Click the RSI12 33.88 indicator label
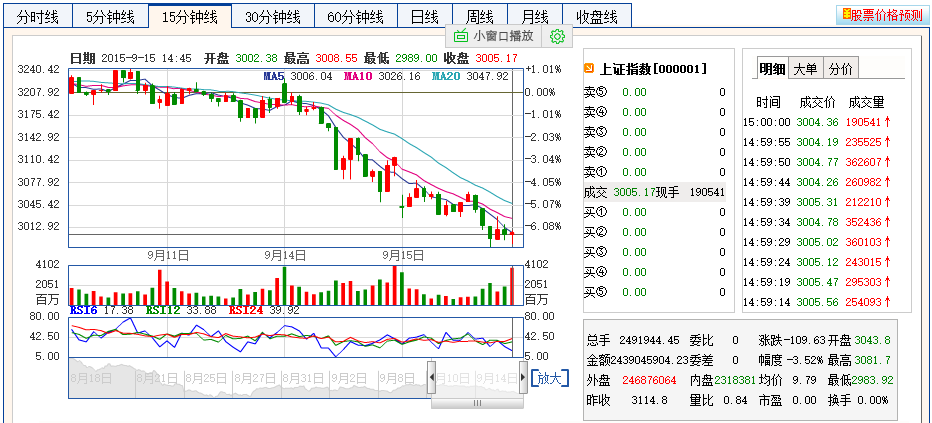 tap(180, 310)
